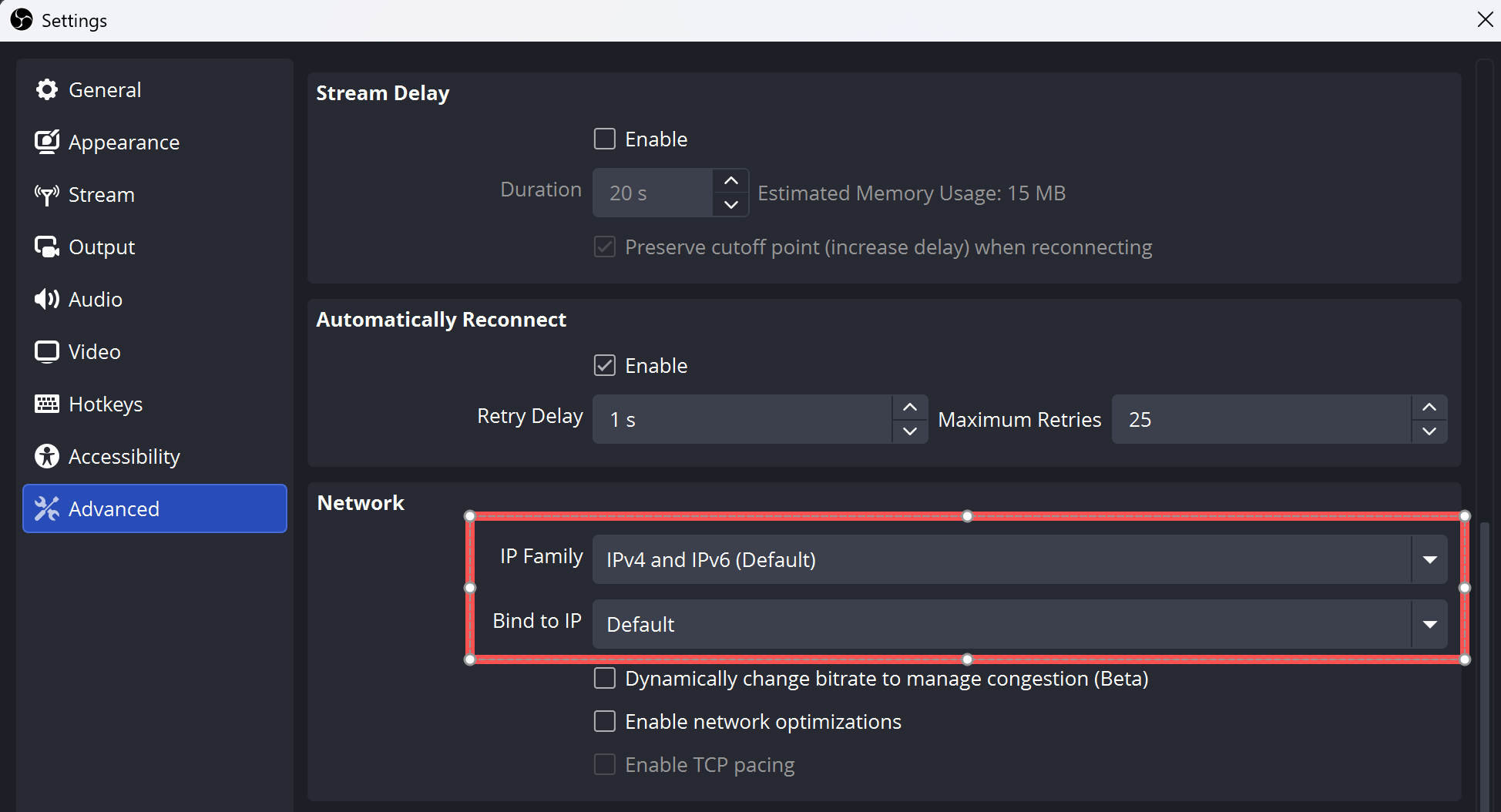Viewport: 1501px width, 812px height.
Task: Open the Bind to IP dropdown
Action: coord(1020,624)
